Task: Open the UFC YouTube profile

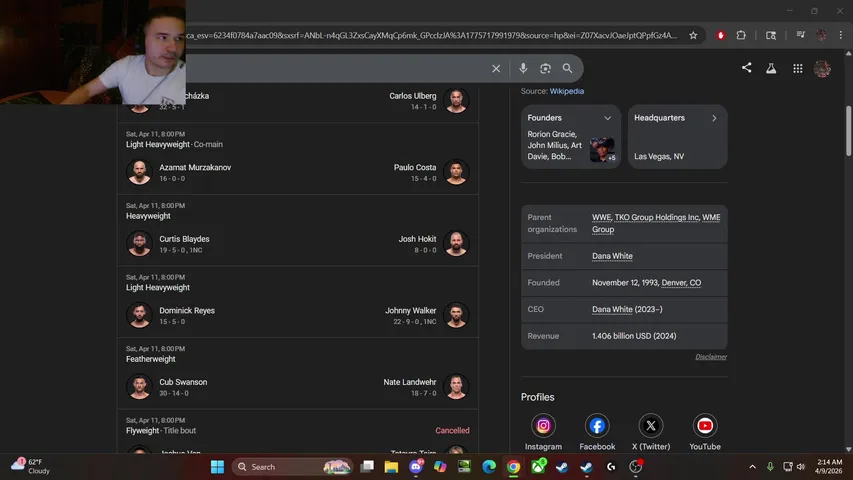Action: click(704, 426)
